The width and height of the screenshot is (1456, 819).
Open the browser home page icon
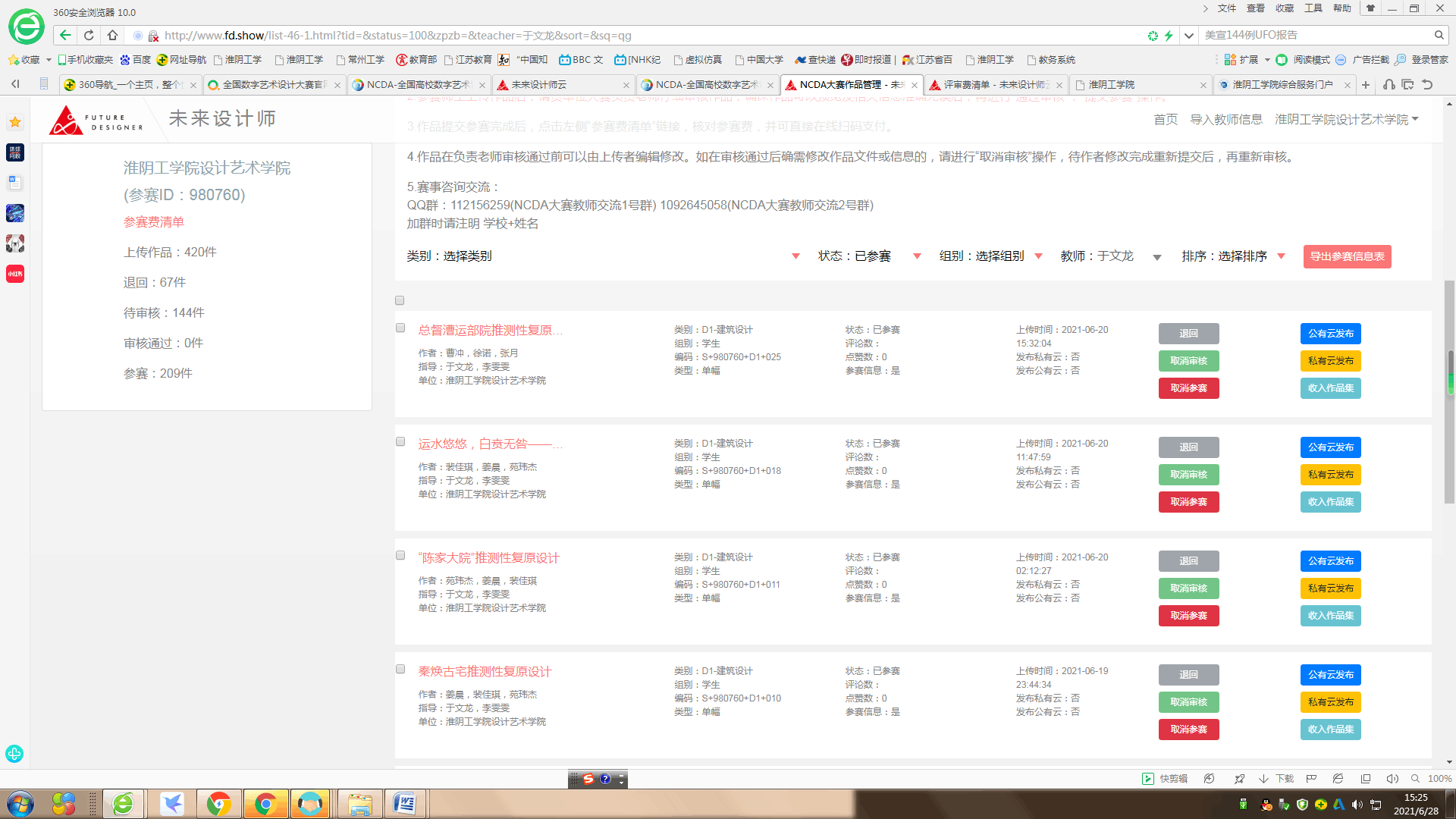pos(112,35)
